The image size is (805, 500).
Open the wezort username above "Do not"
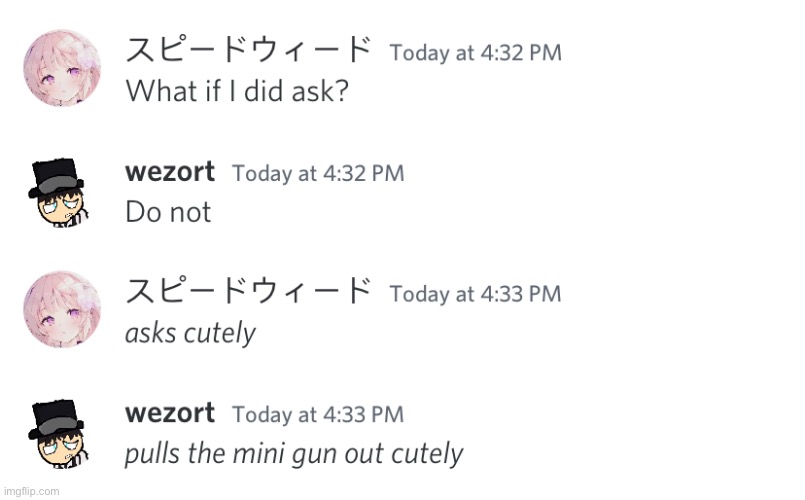click(x=170, y=172)
